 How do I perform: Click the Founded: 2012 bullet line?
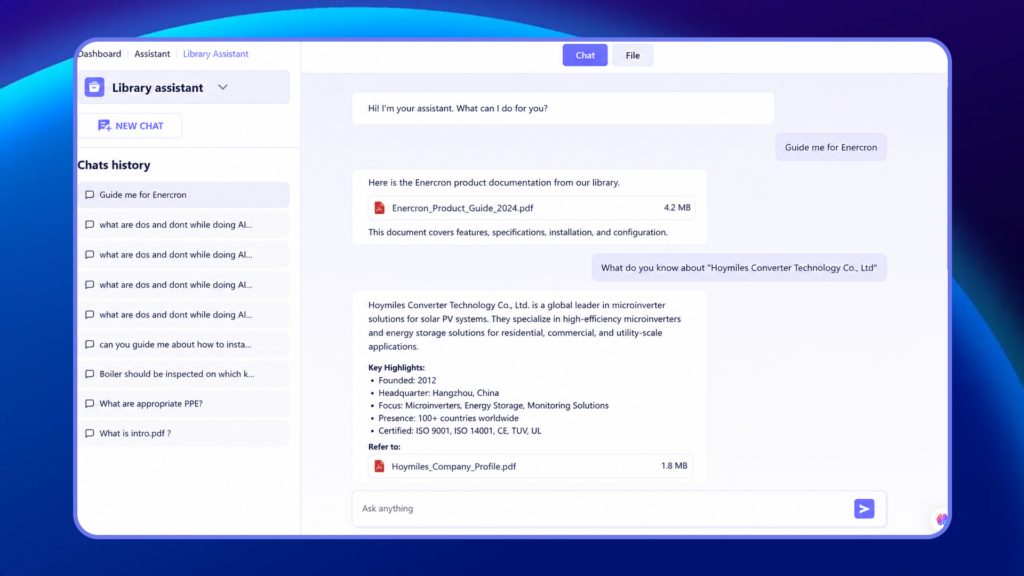coord(407,380)
